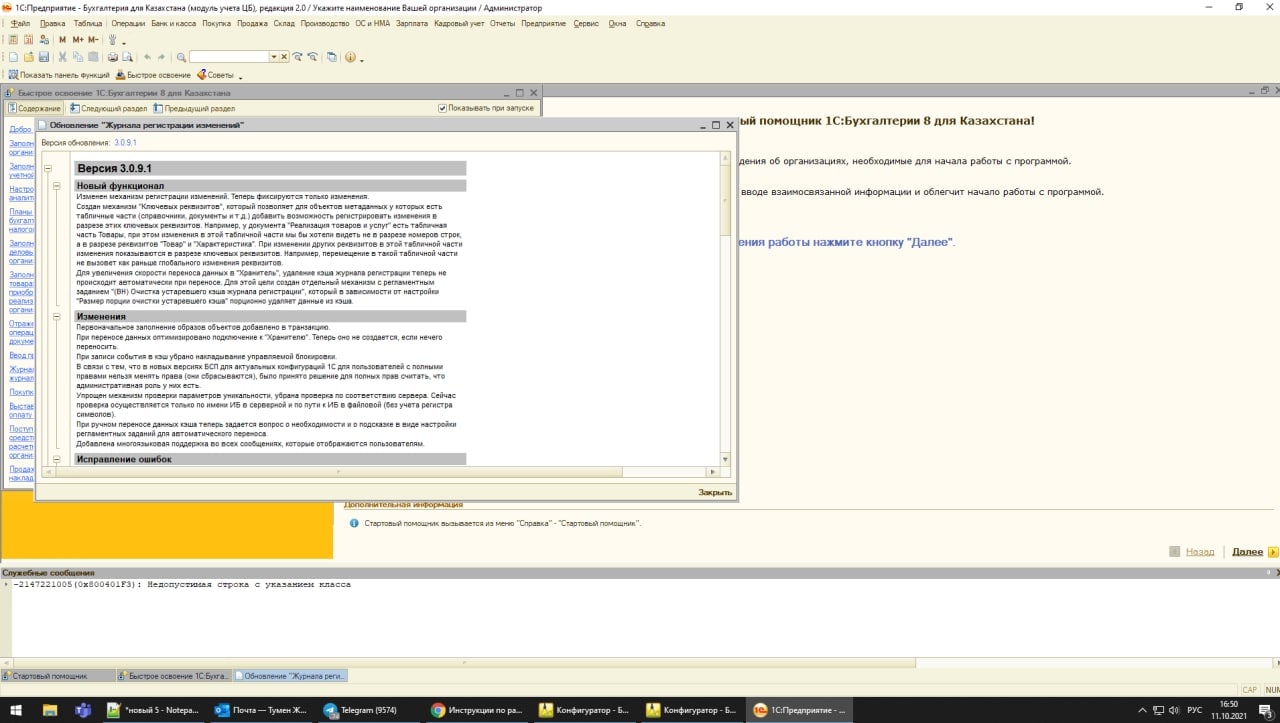Open the 'Операции' menu
This screenshot has width=1280, height=723.
[x=128, y=23]
